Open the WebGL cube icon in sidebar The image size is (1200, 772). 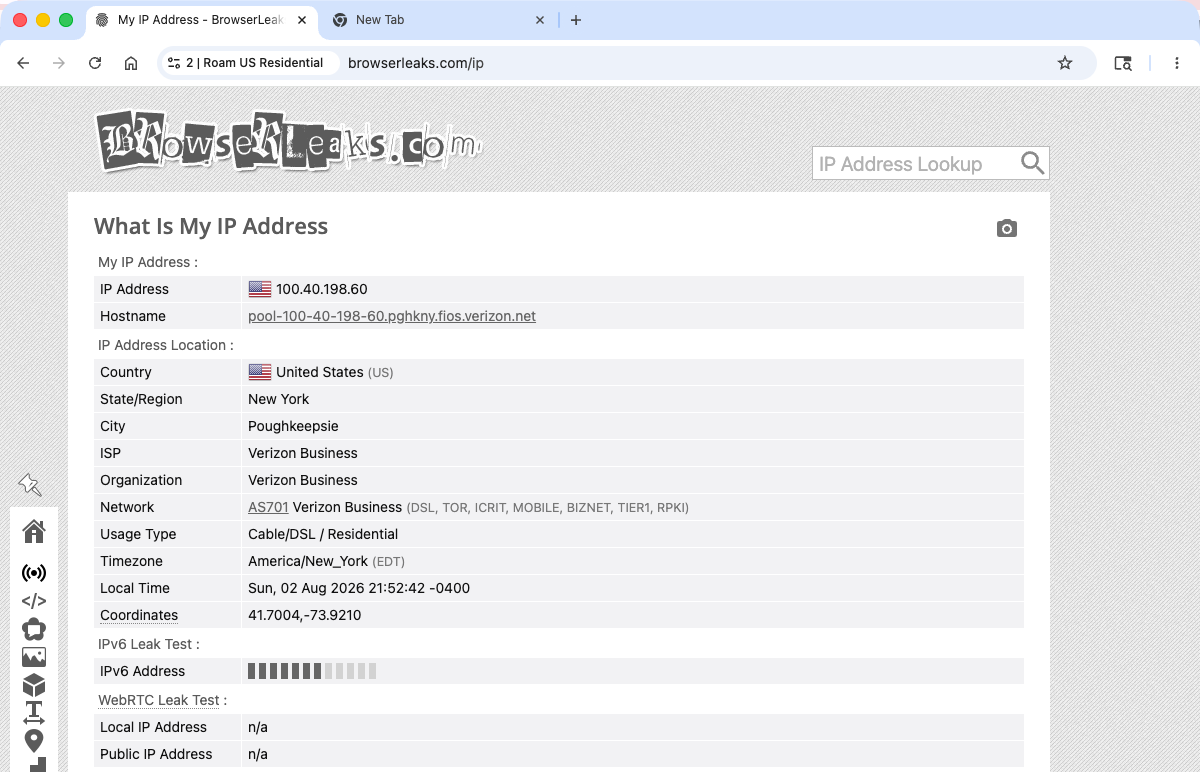pos(34,685)
